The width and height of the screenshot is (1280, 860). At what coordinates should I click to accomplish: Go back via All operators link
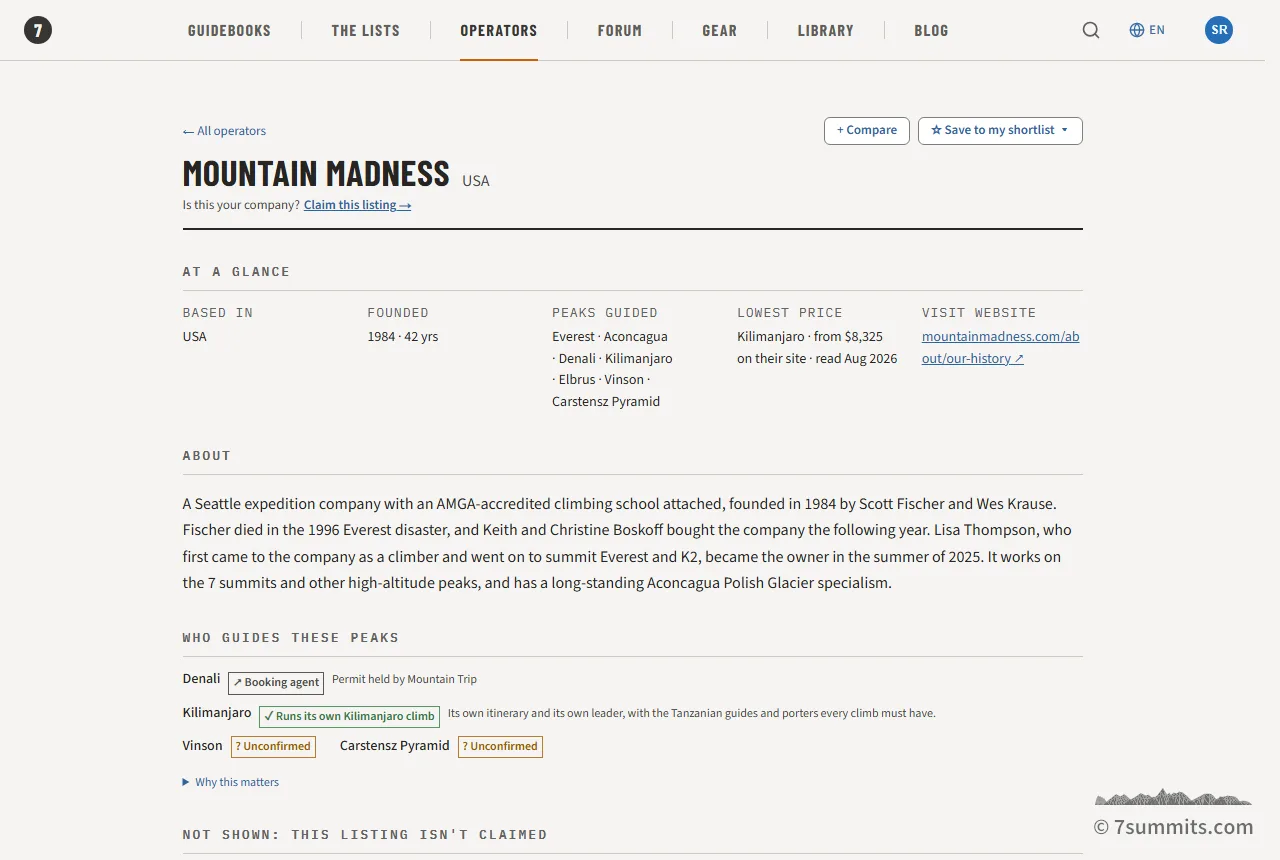[x=224, y=131]
